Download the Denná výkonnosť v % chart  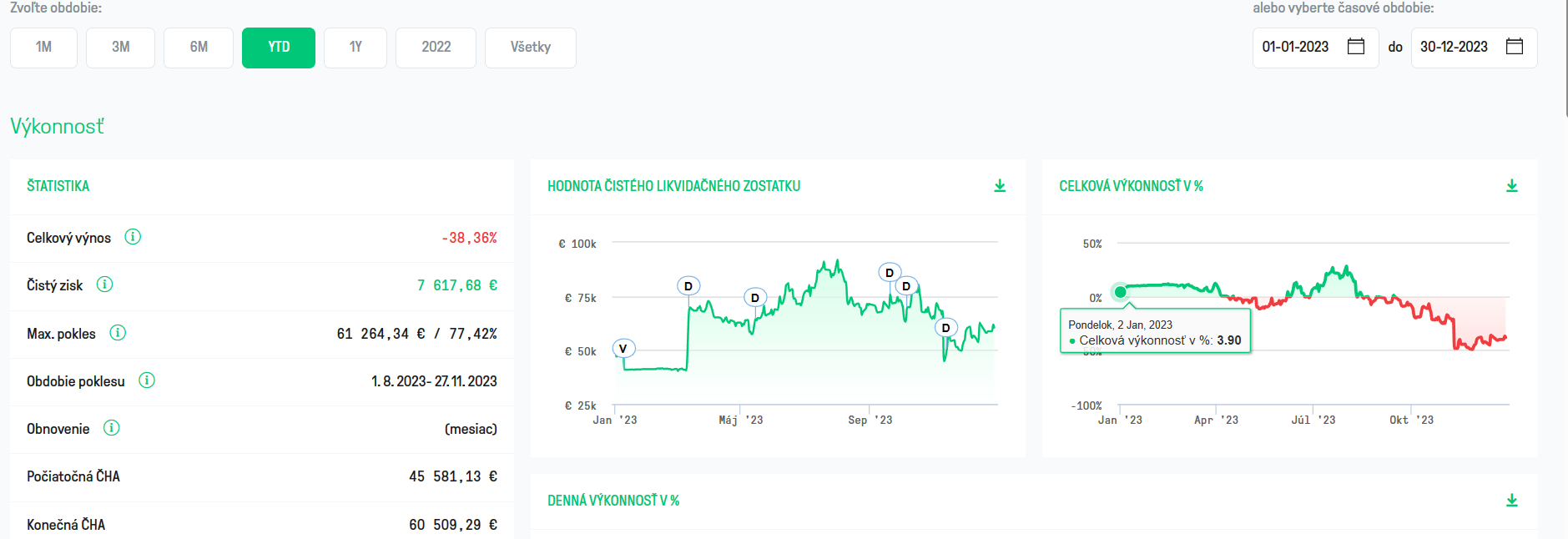[x=1511, y=501]
